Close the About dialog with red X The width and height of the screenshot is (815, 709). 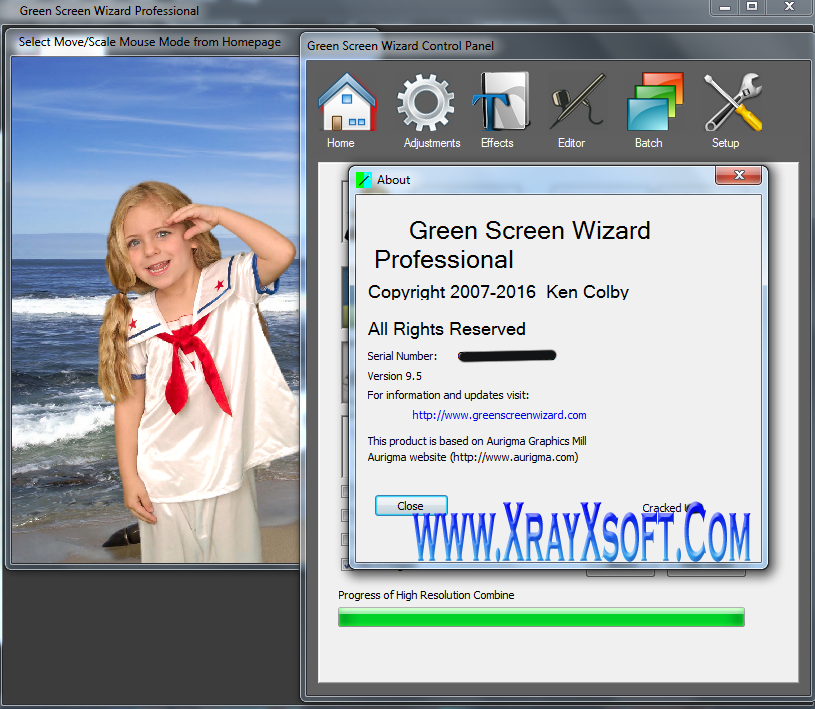pos(738,175)
